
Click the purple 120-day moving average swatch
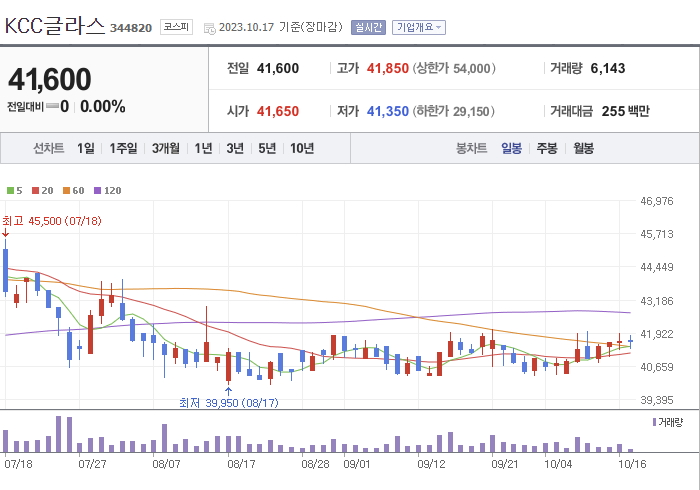click(97, 191)
